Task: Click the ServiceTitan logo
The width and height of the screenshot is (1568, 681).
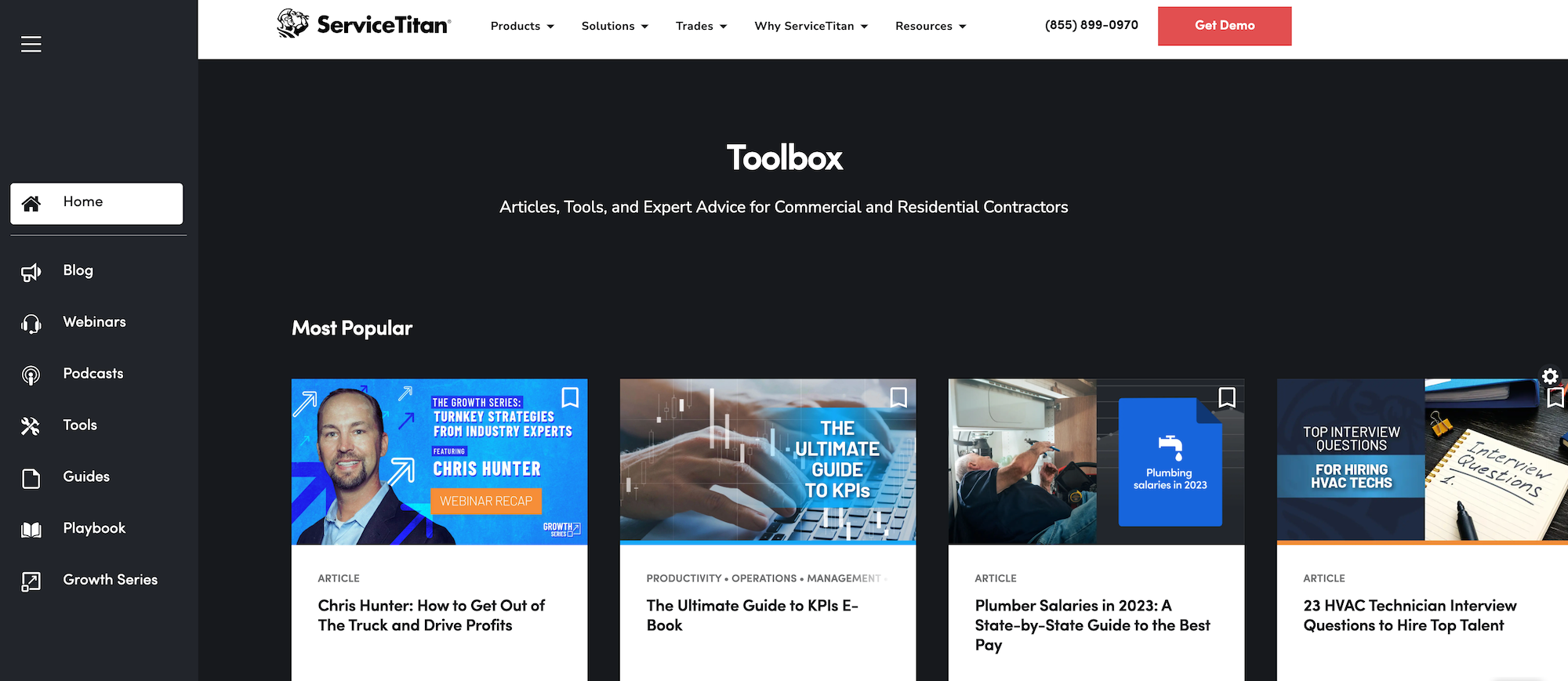Action: click(x=364, y=24)
